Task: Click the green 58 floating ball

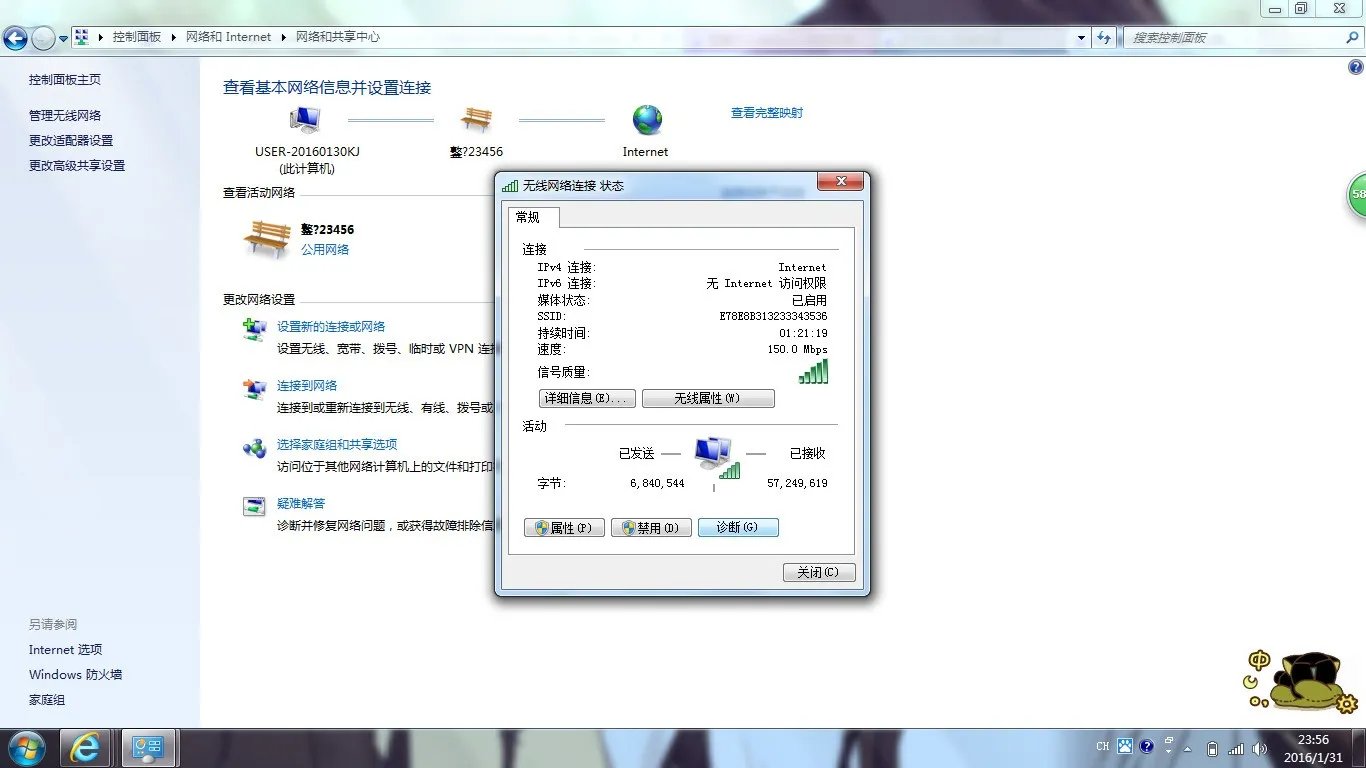Action: [x=1356, y=194]
